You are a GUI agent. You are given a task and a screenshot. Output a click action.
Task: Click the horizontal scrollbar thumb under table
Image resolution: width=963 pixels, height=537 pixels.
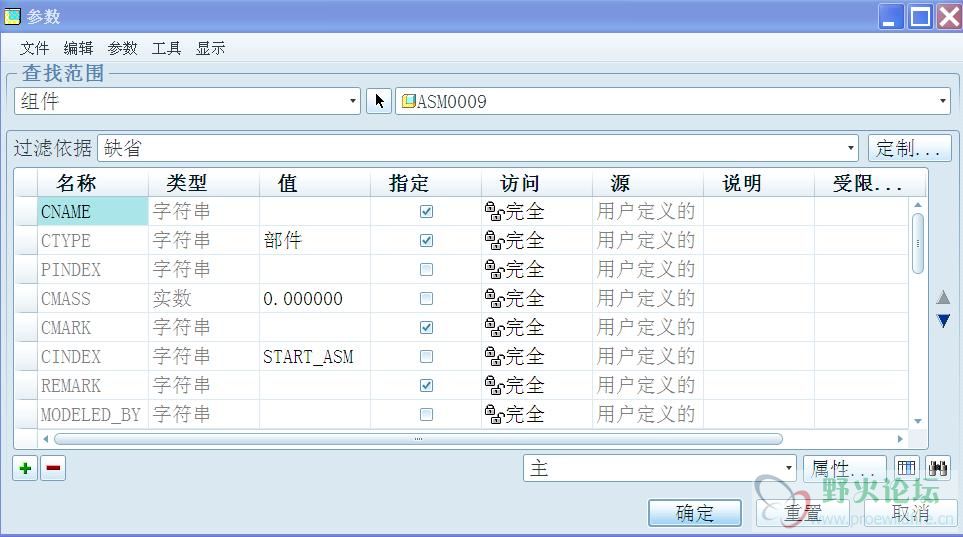coord(418,439)
